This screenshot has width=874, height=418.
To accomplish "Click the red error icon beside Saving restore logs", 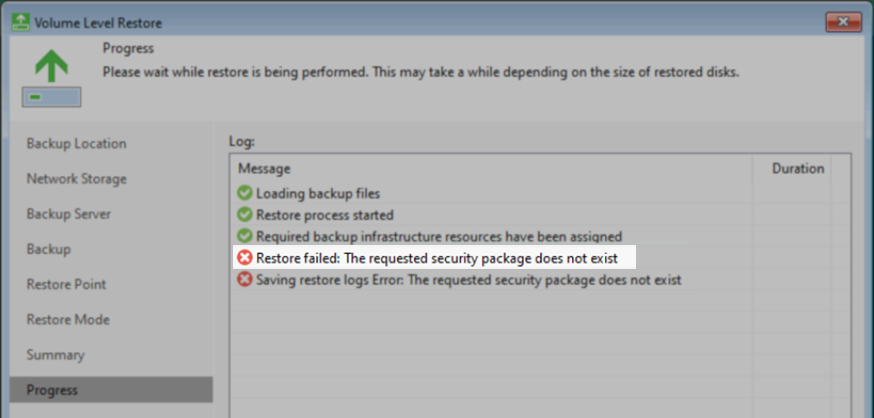I will [245, 279].
